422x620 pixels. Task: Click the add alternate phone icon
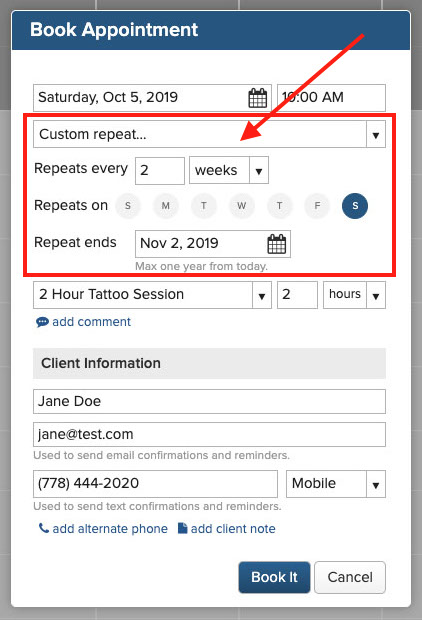(x=44, y=528)
